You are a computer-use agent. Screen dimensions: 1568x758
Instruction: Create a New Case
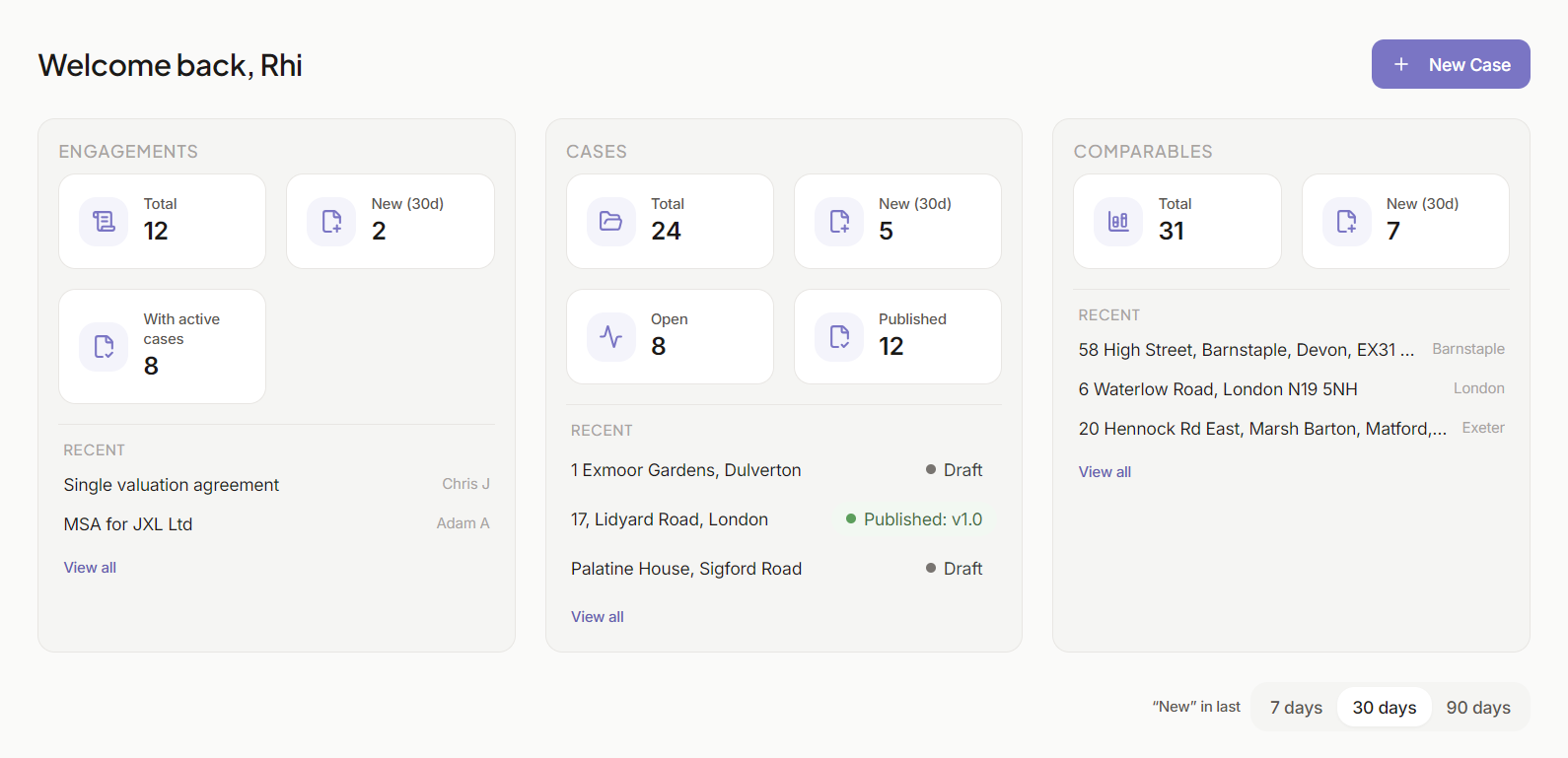pos(1451,64)
